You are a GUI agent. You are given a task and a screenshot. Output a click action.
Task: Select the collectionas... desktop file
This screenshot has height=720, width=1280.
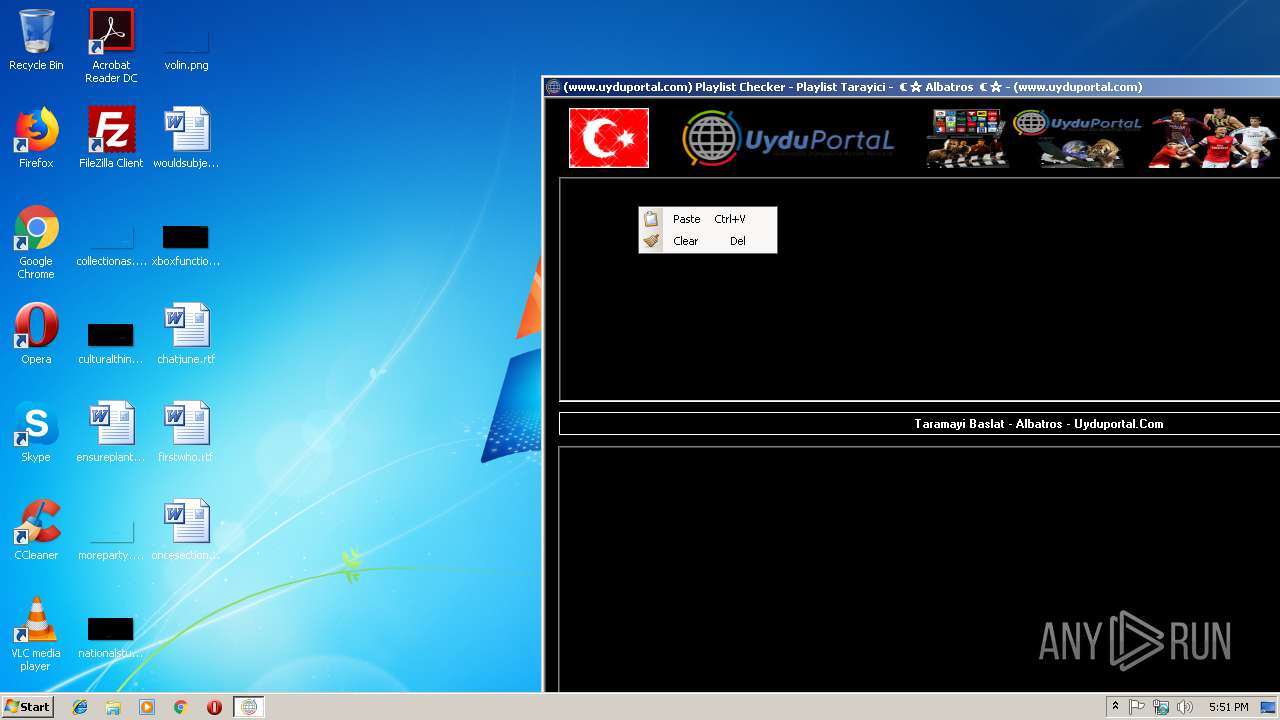(x=111, y=246)
